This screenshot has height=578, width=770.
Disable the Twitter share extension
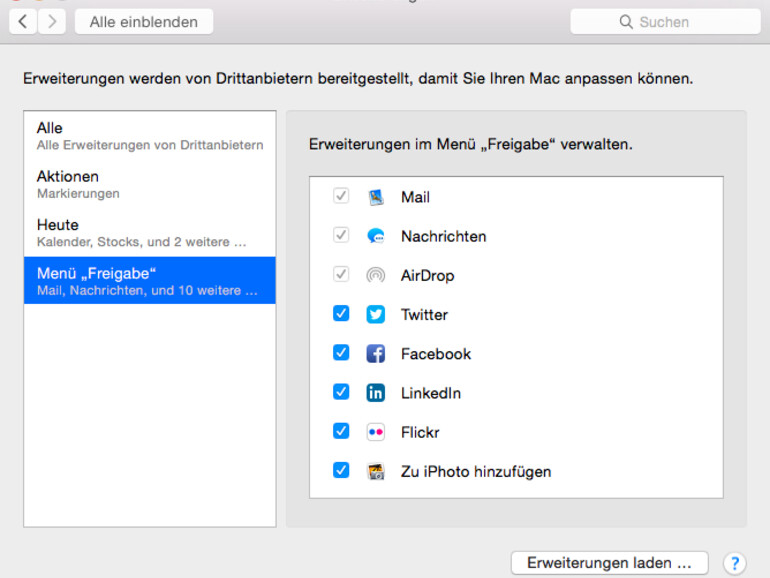[x=341, y=313]
